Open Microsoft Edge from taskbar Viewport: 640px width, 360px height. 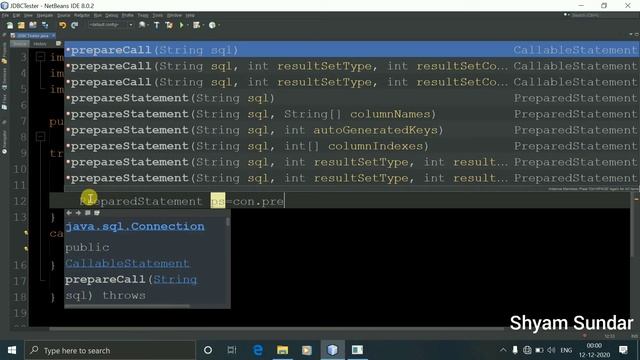click(x=258, y=350)
